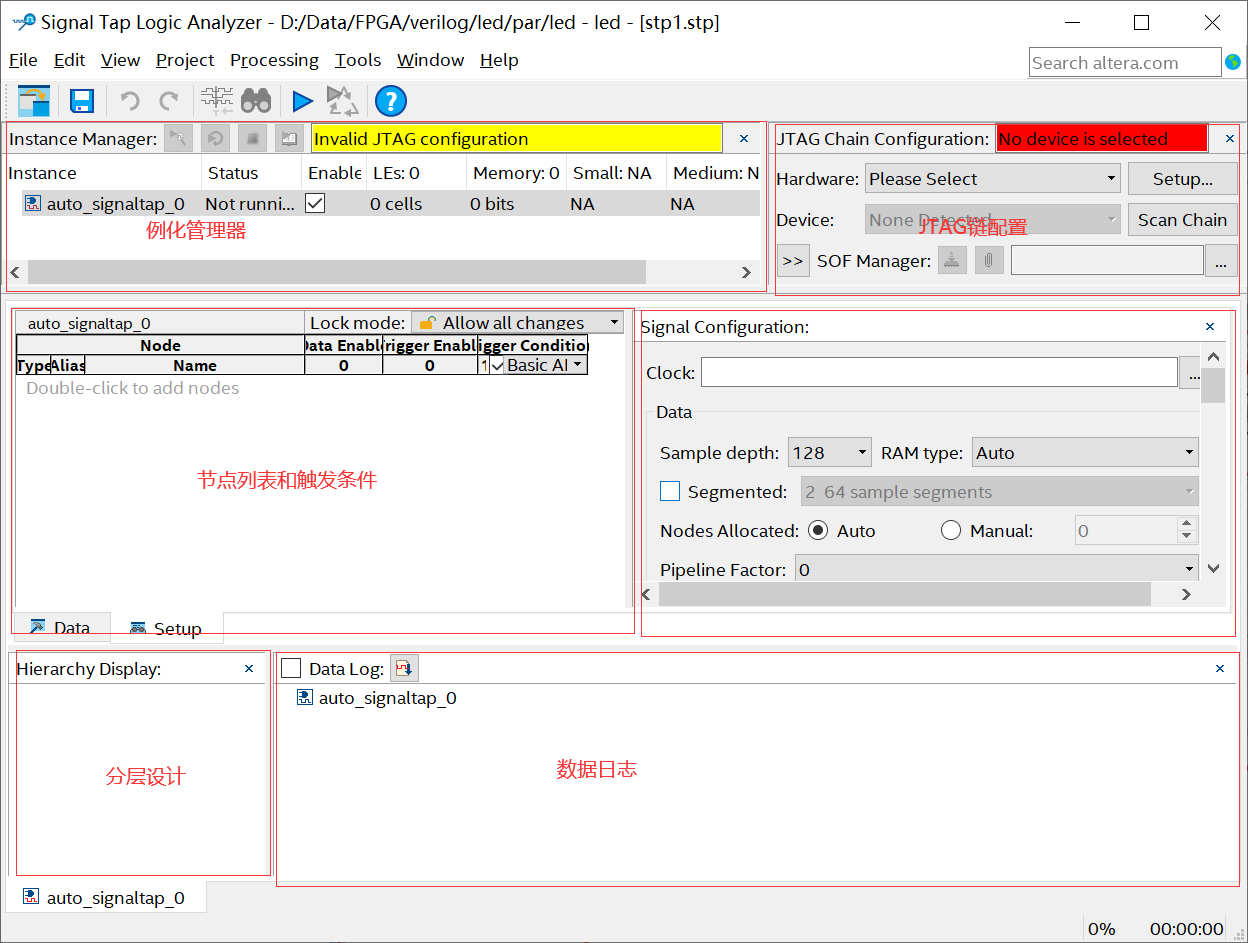Browse for SOF file with ... button

coord(1220,261)
